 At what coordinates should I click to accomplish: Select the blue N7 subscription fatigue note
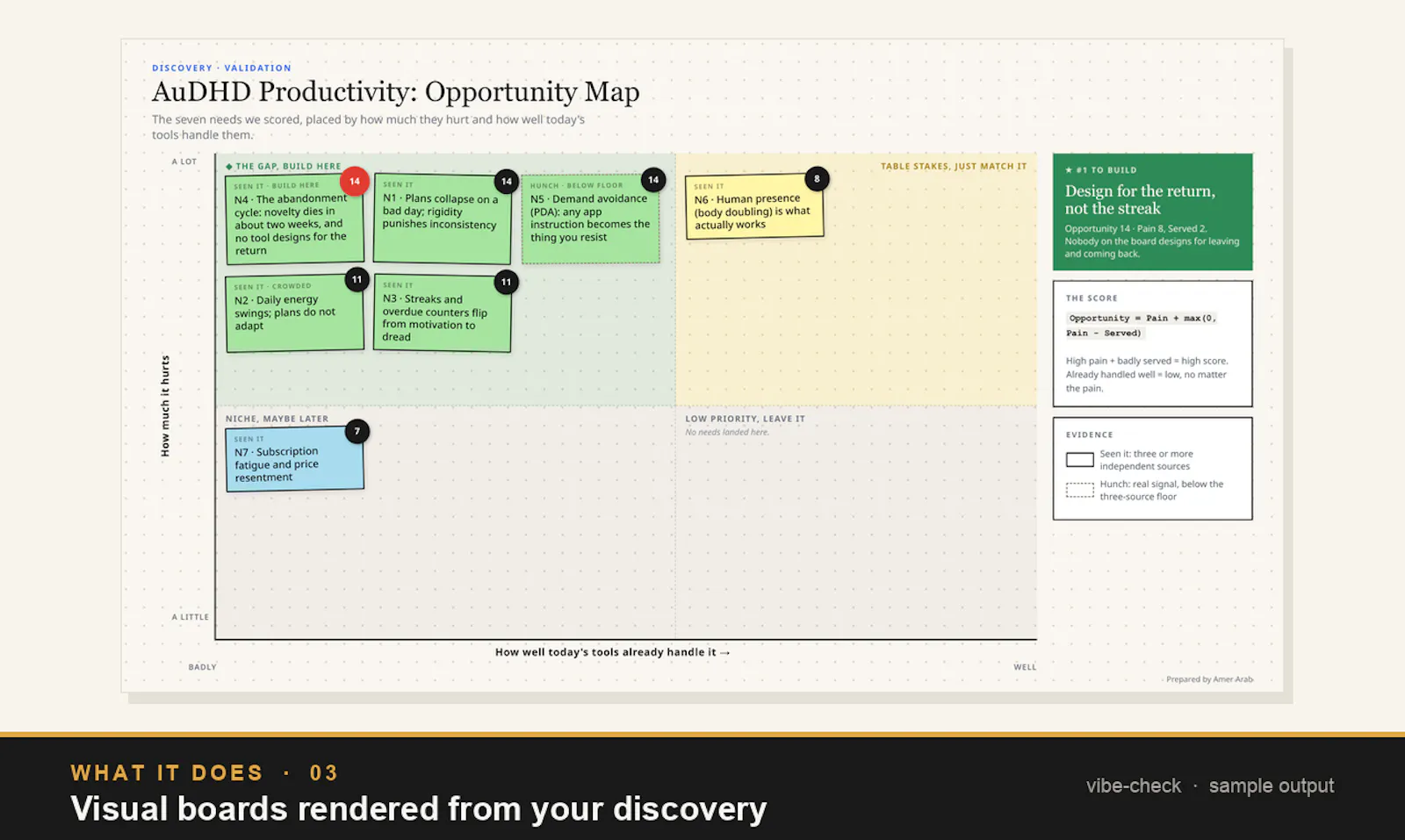coord(295,460)
